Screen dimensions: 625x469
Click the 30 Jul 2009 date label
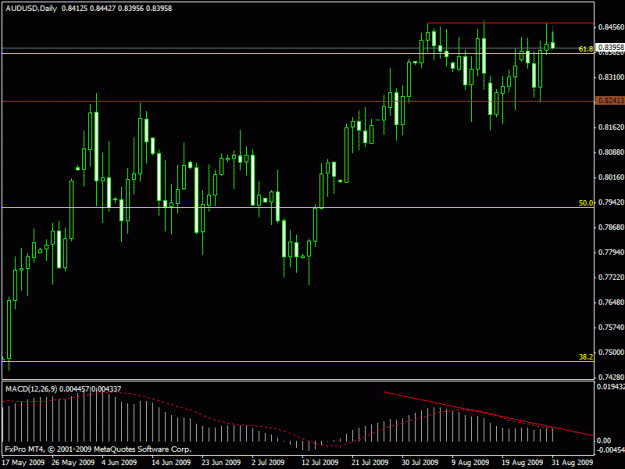pos(420,463)
